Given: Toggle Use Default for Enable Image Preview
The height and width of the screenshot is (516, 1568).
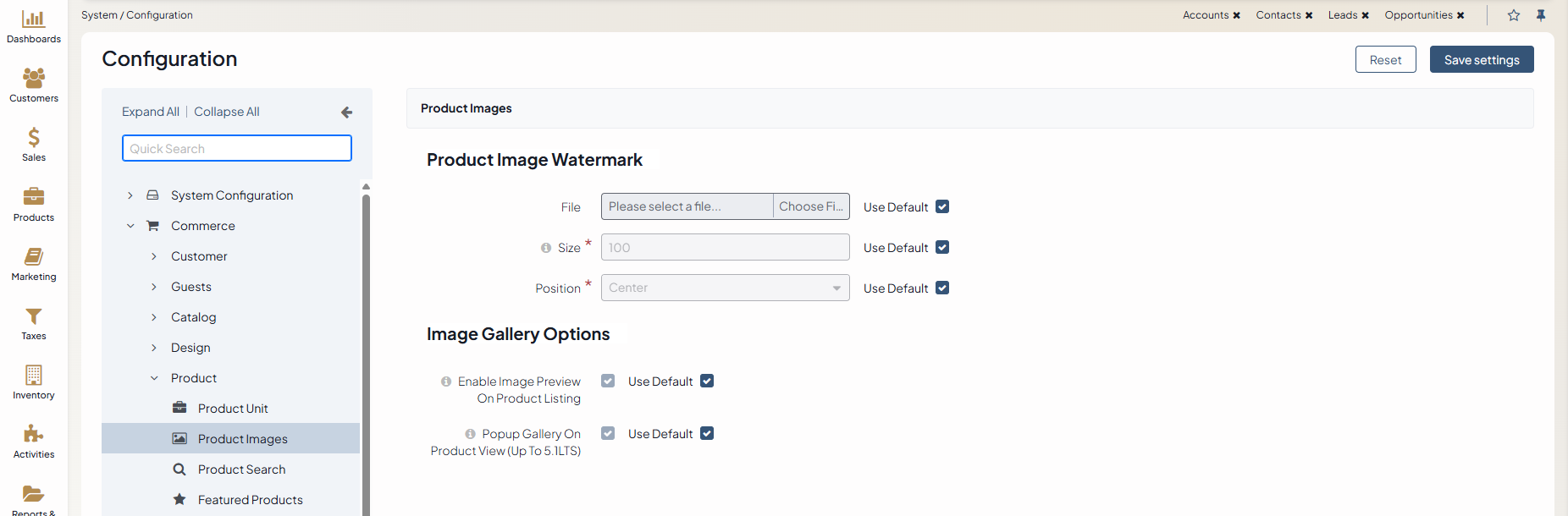Looking at the screenshot, I should coord(707,381).
